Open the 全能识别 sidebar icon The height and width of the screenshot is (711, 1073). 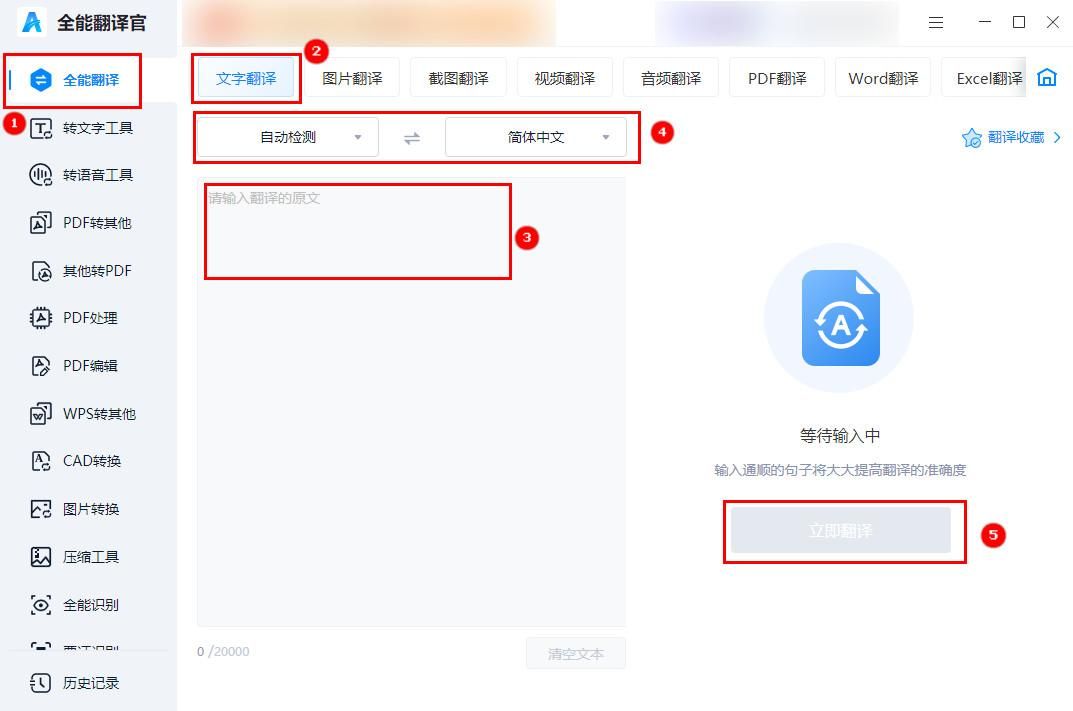coord(40,605)
